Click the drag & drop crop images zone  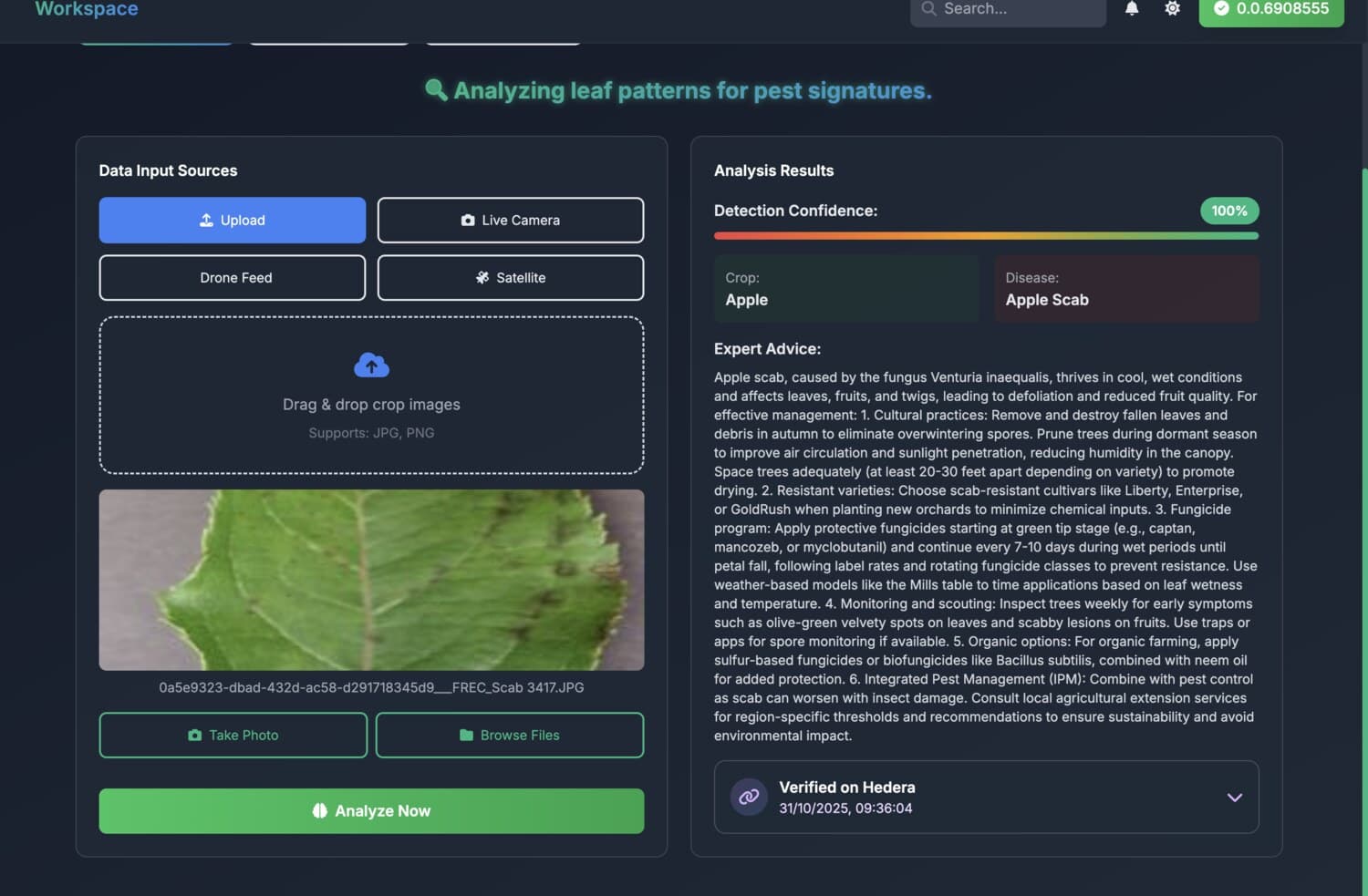click(x=371, y=395)
